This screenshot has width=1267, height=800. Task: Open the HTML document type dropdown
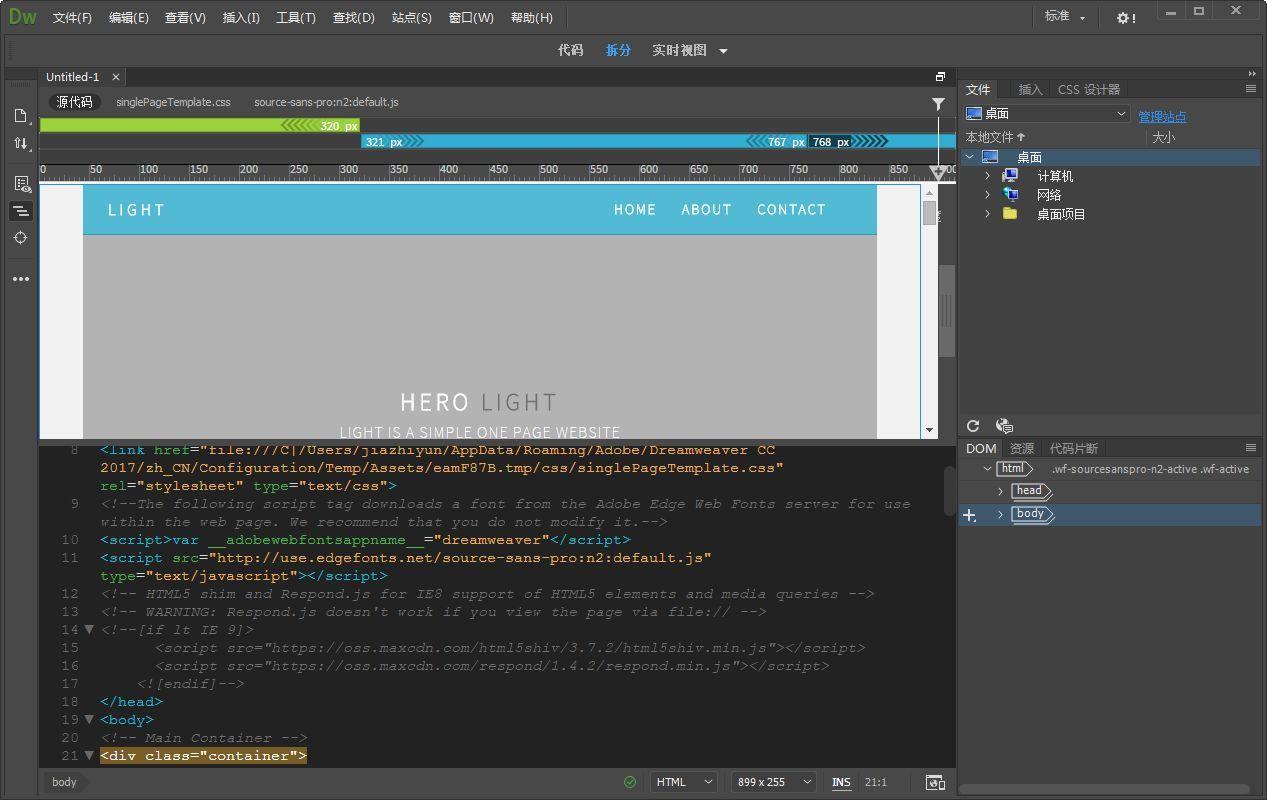[684, 782]
